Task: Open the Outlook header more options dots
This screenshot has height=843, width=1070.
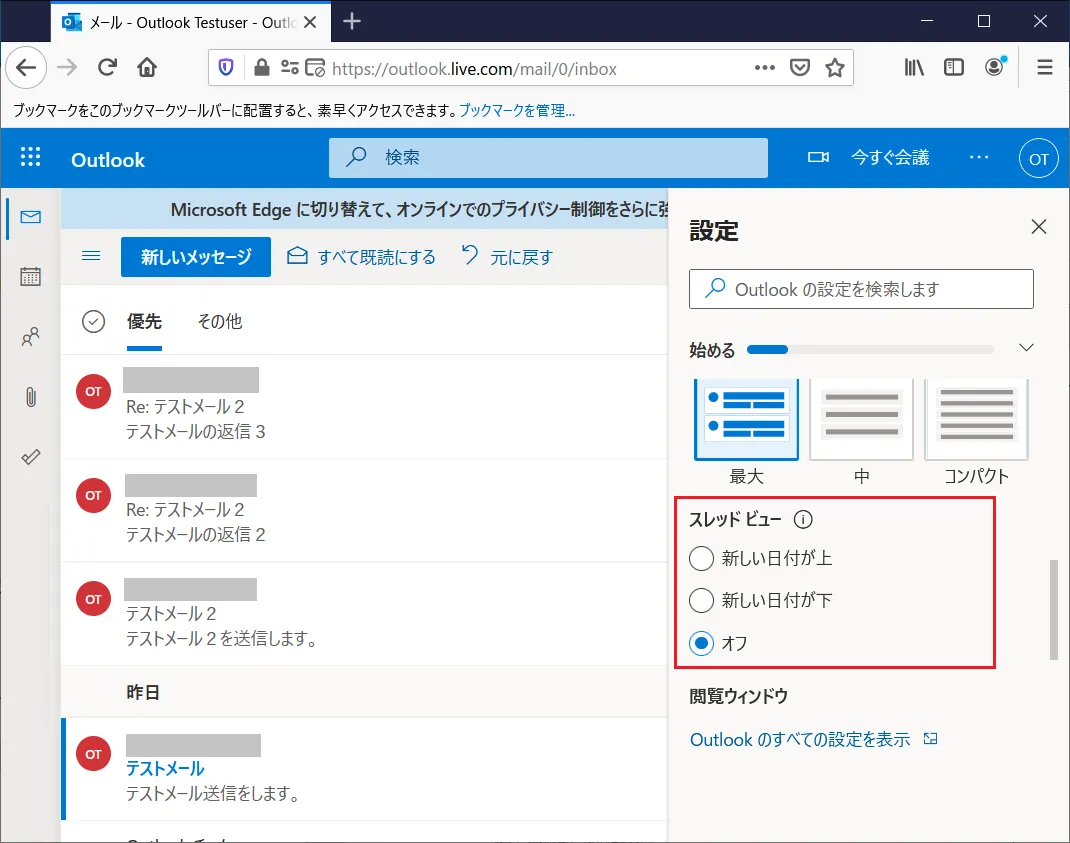Action: [x=979, y=158]
